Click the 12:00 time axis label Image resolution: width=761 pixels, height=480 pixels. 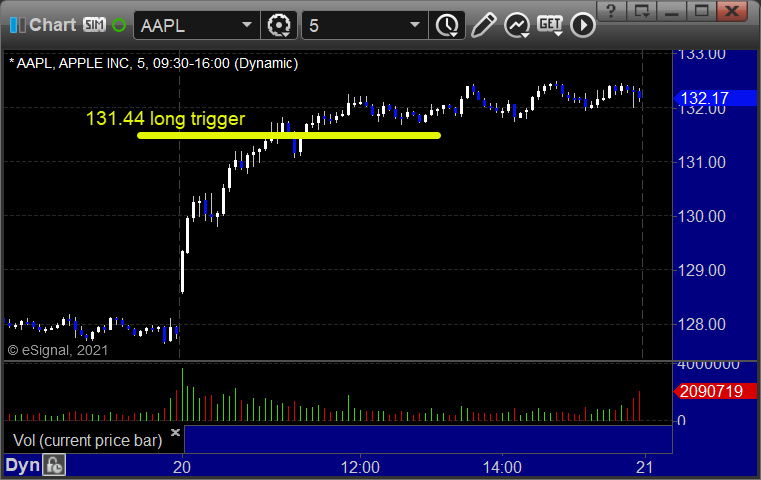click(x=360, y=467)
